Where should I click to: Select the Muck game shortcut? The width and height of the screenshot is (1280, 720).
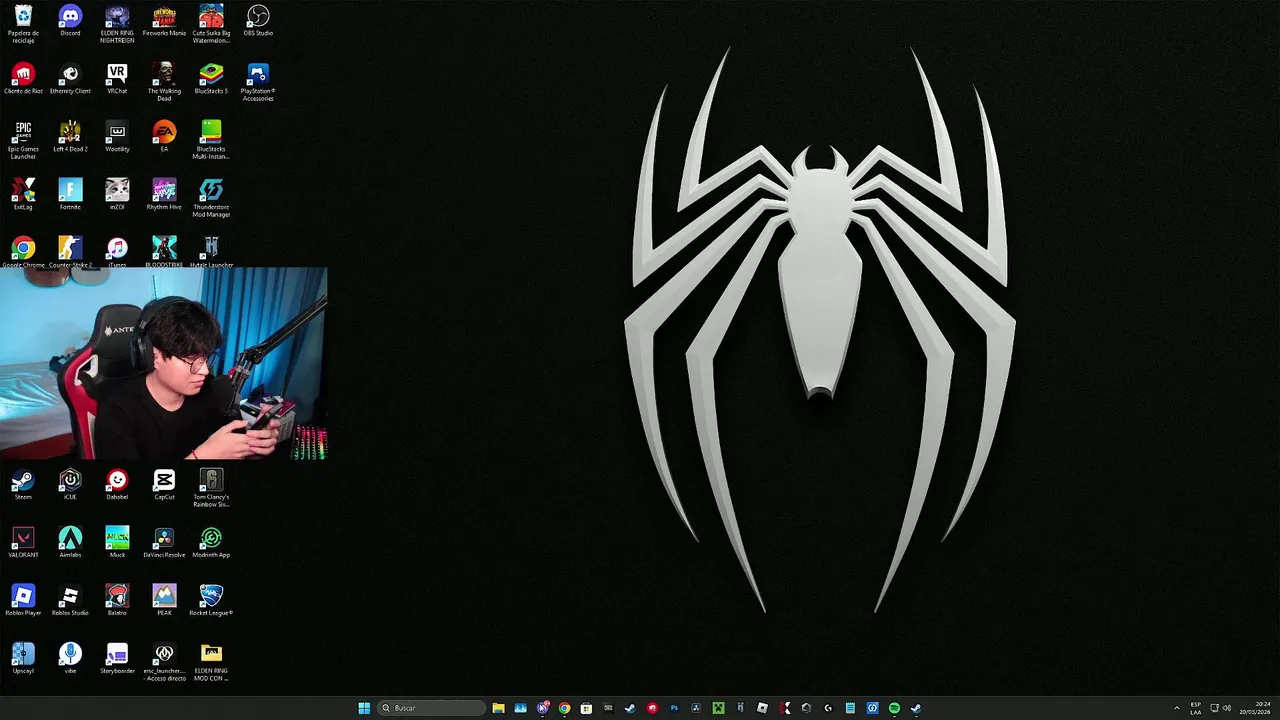[117, 542]
